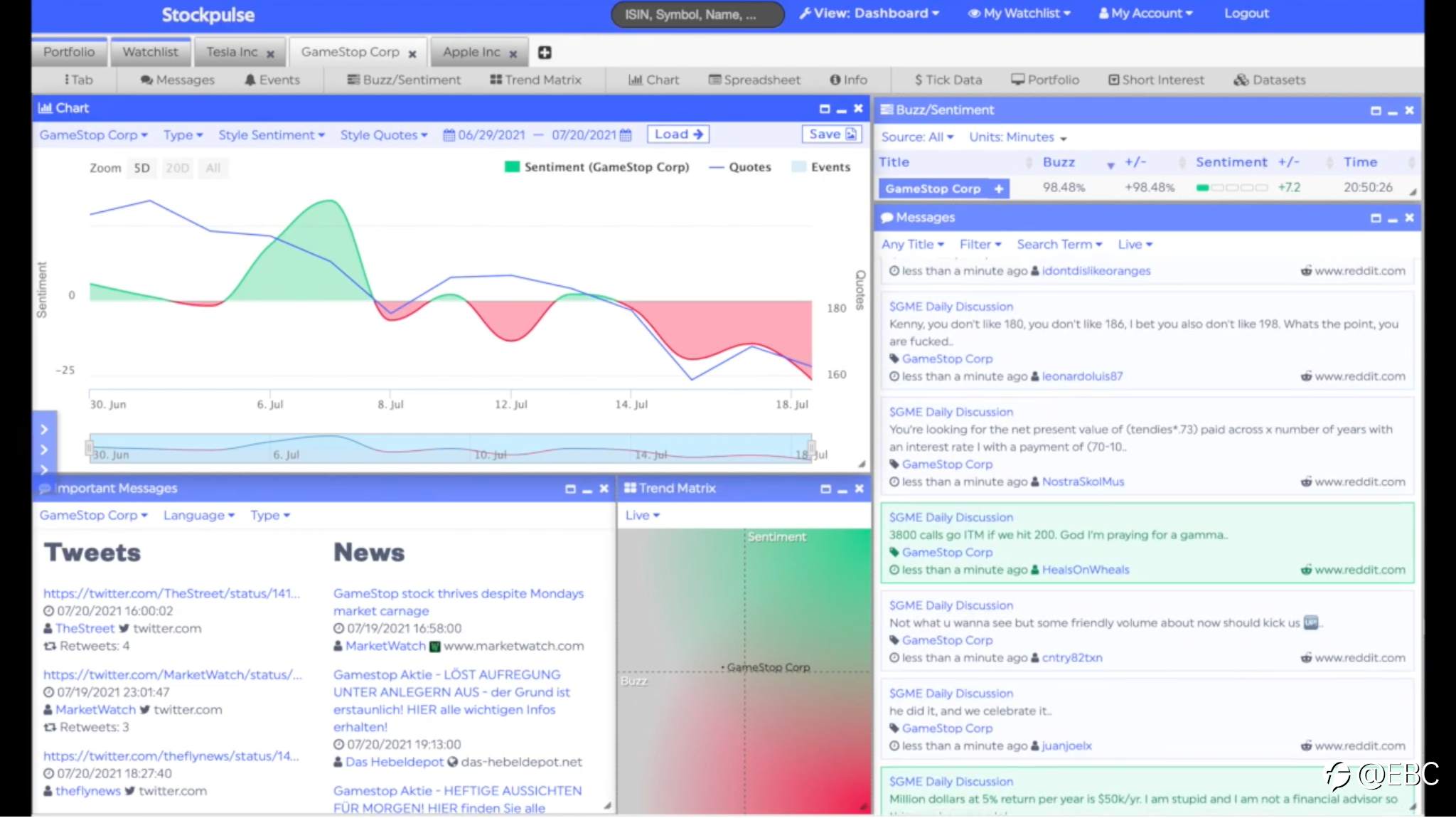This screenshot has width=1456, height=818.
Task: Maximize the Buzz/Sentiment panel
Action: pos(1376,110)
